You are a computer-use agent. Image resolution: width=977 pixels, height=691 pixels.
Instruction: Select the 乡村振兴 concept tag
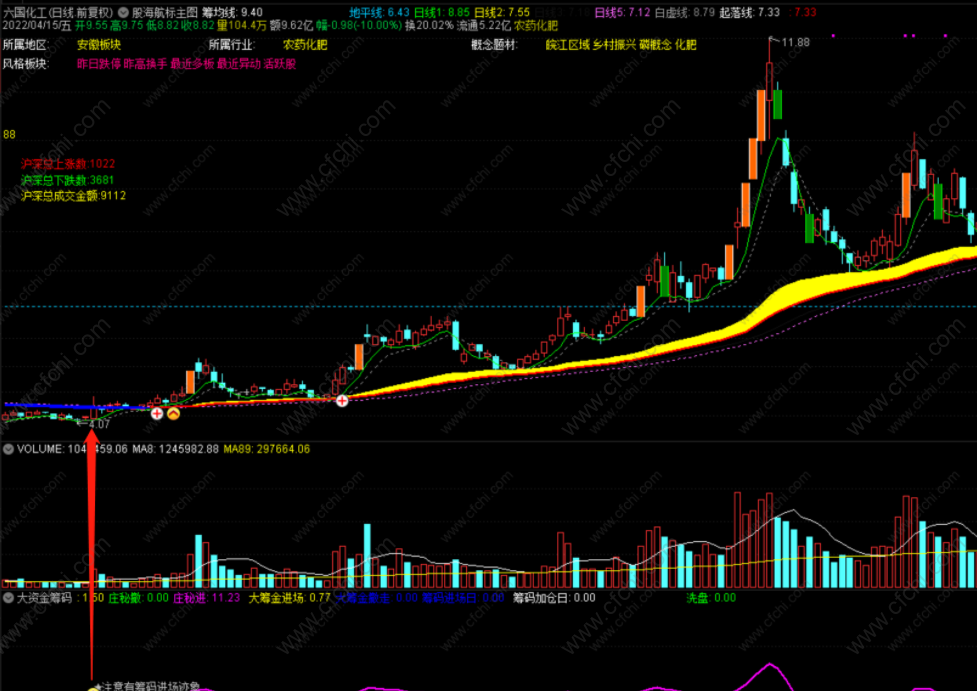click(x=612, y=45)
